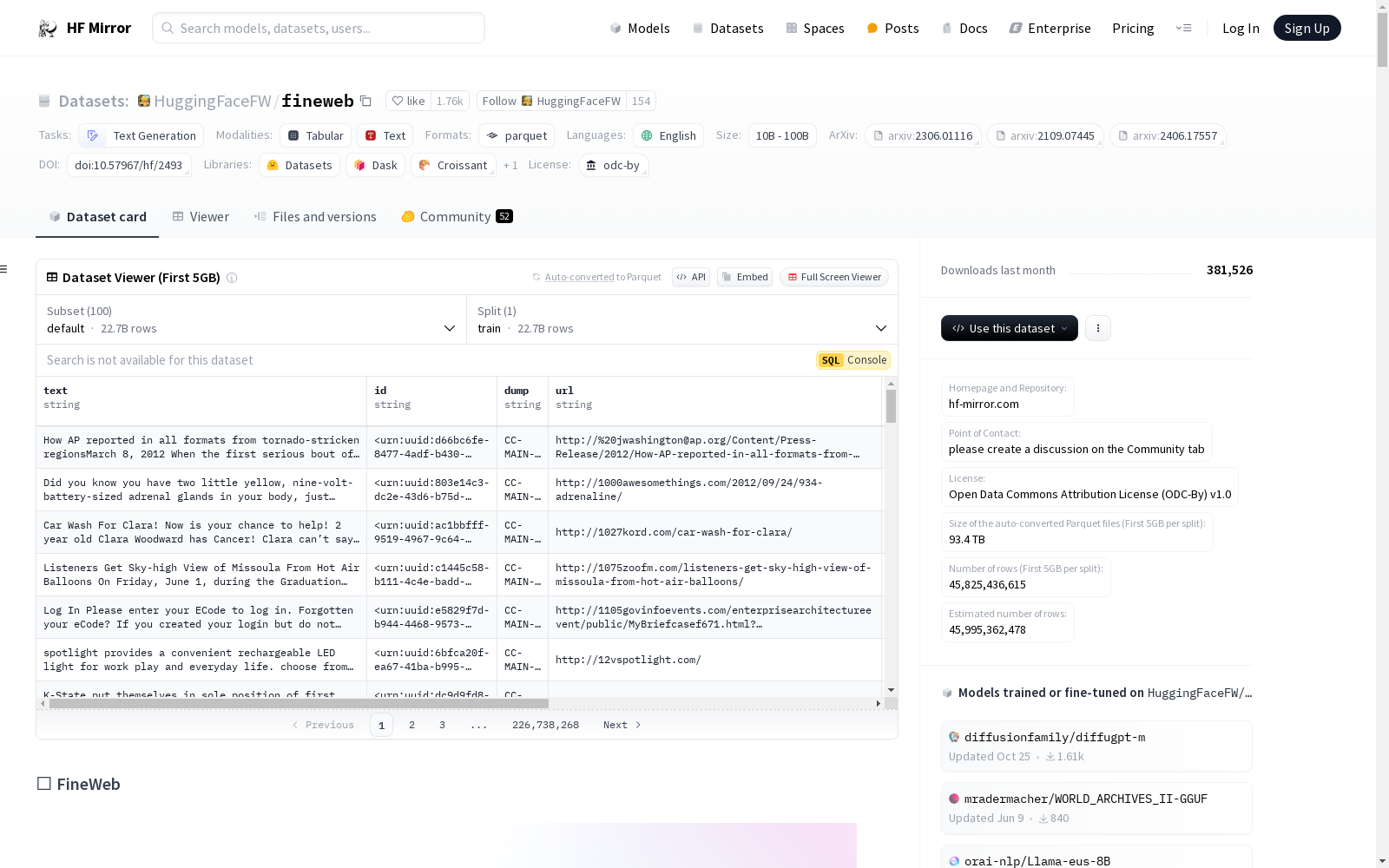Go to page 2 of the table
This screenshot has width=1389, height=868.
(x=412, y=726)
